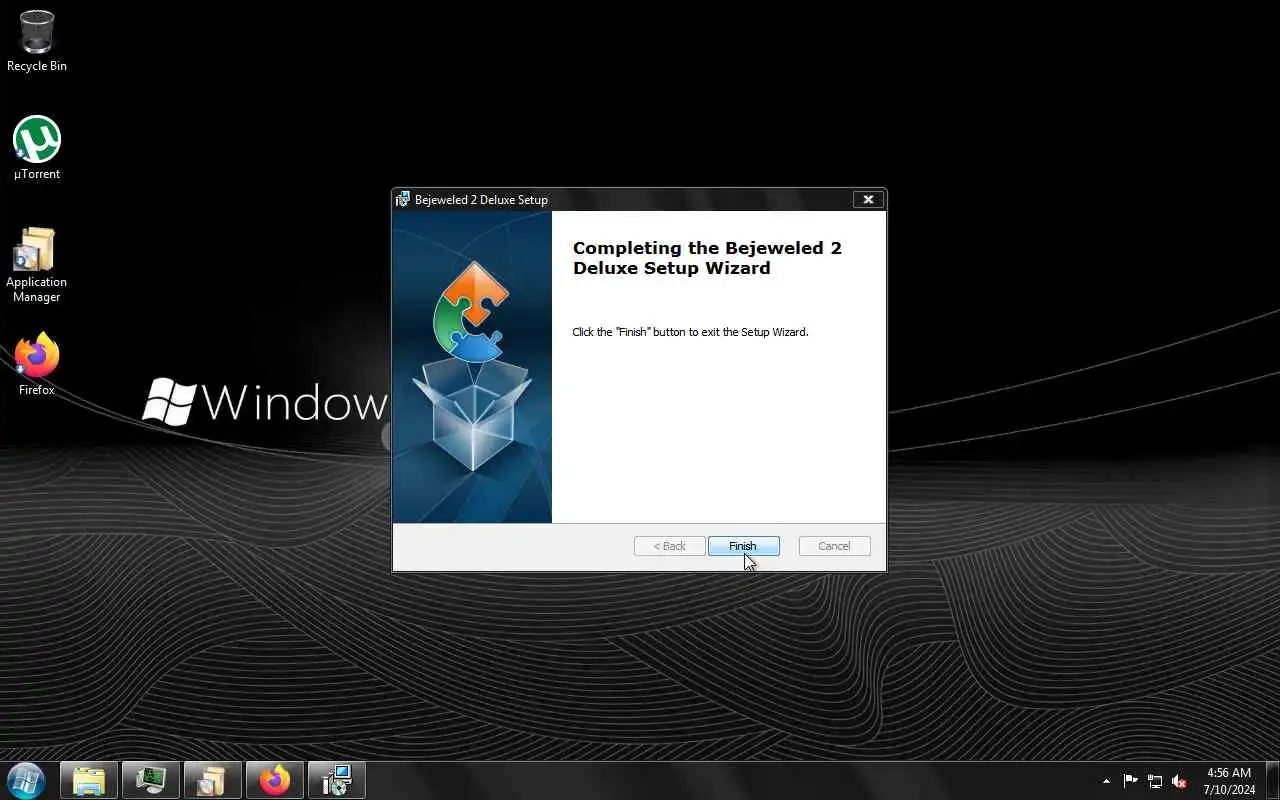Viewport: 1280px width, 800px height.
Task: Click the exit the Setup Wizard instruction text
Action: pyautogui.click(x=690, y=332)
